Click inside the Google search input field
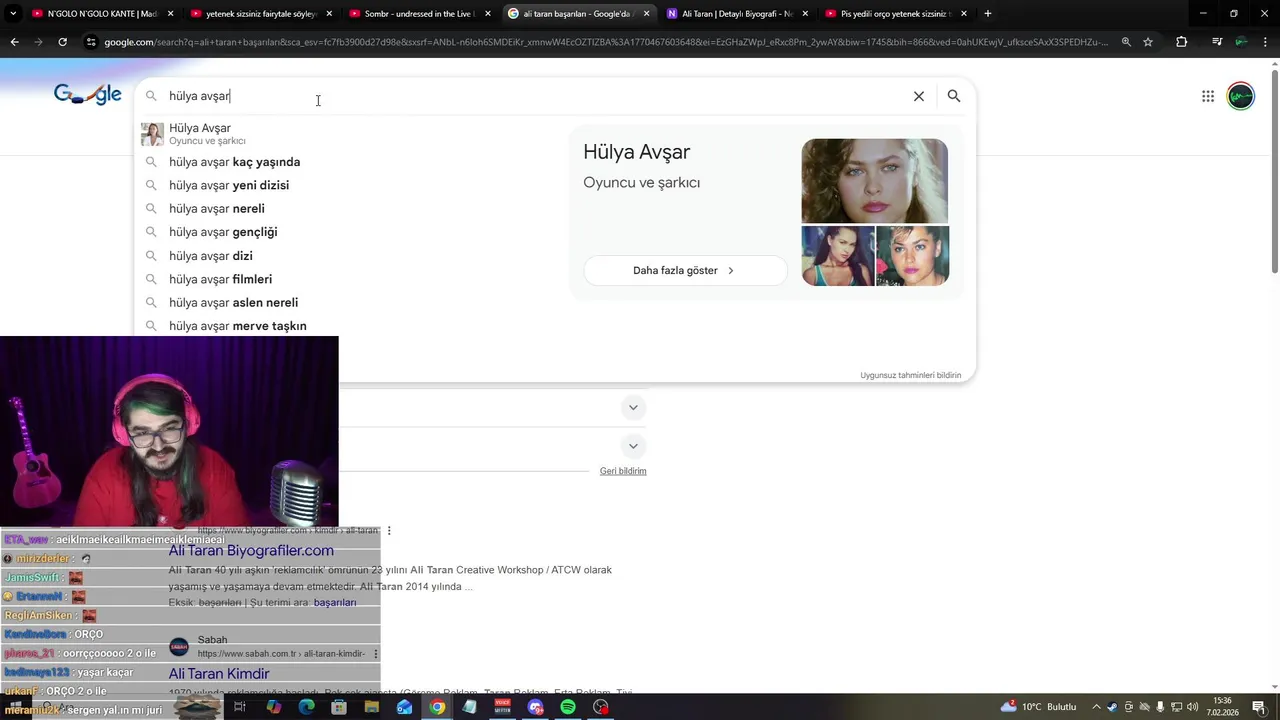This screenshot has height=720, width=1280. pos(535,96)
